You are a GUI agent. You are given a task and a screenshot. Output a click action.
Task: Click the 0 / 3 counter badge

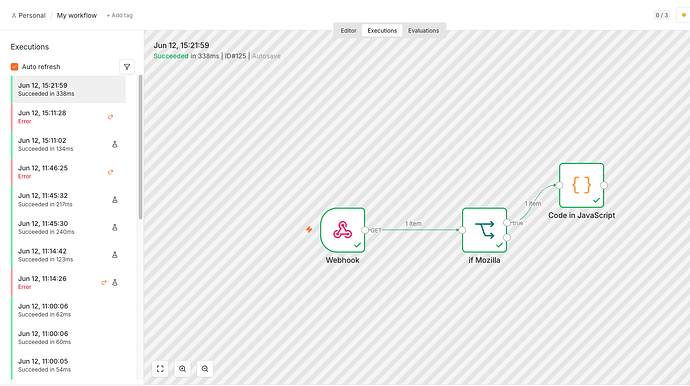[661, 15]
